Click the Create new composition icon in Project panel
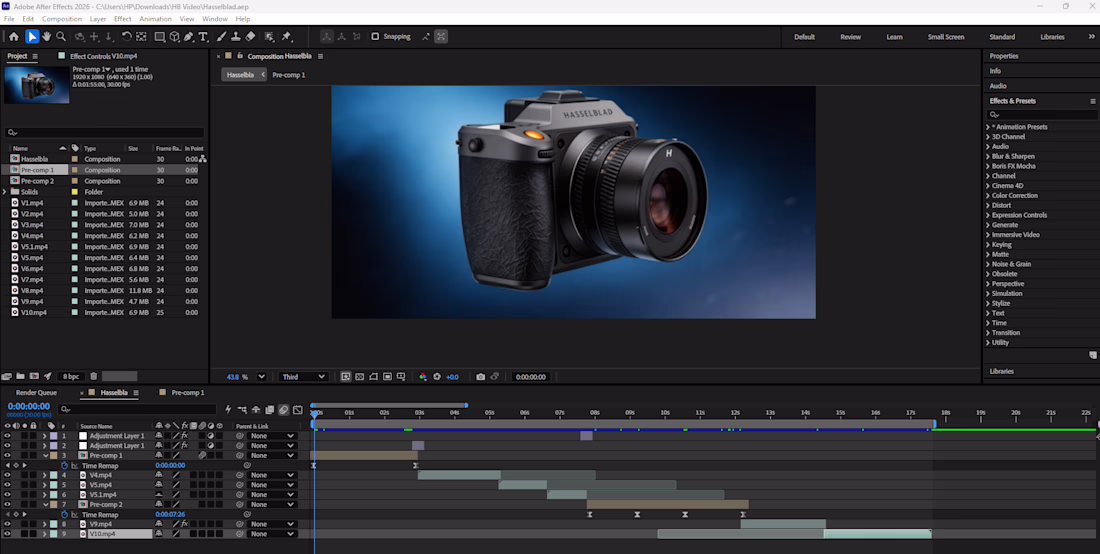 [34, 377]
